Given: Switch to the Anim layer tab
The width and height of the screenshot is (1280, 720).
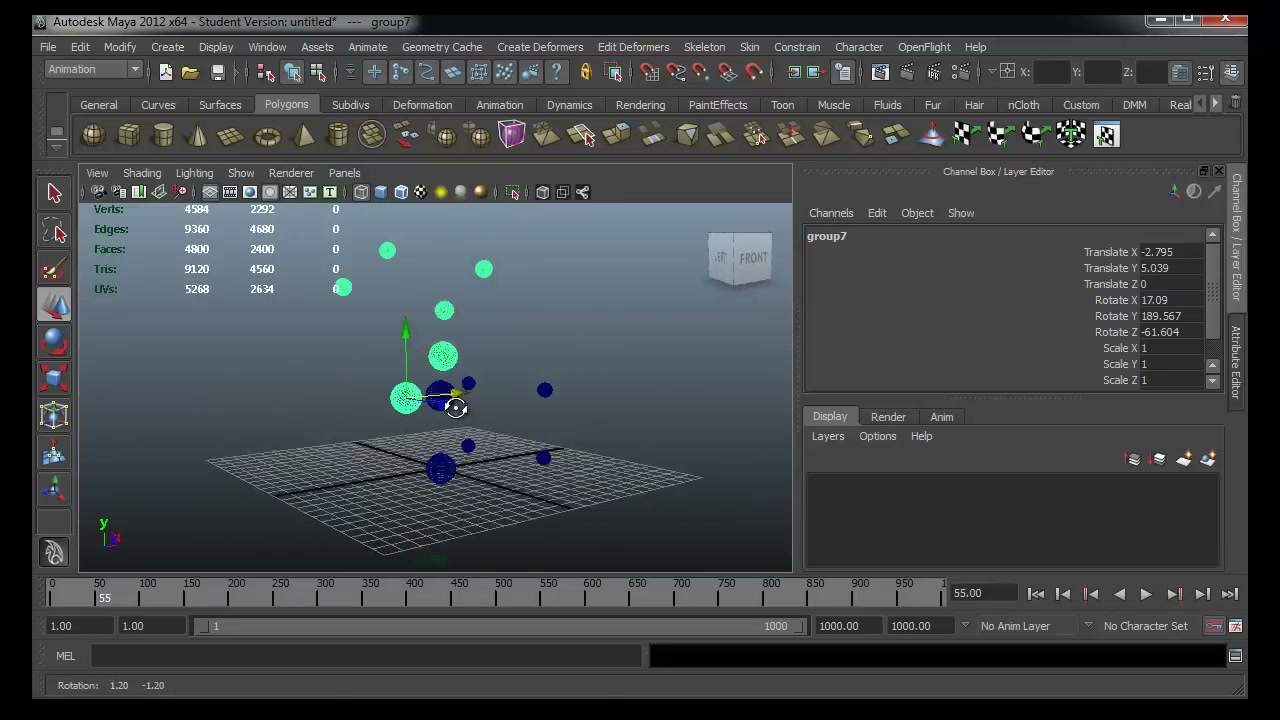Looking at the screenshot, I should point(942,417).
